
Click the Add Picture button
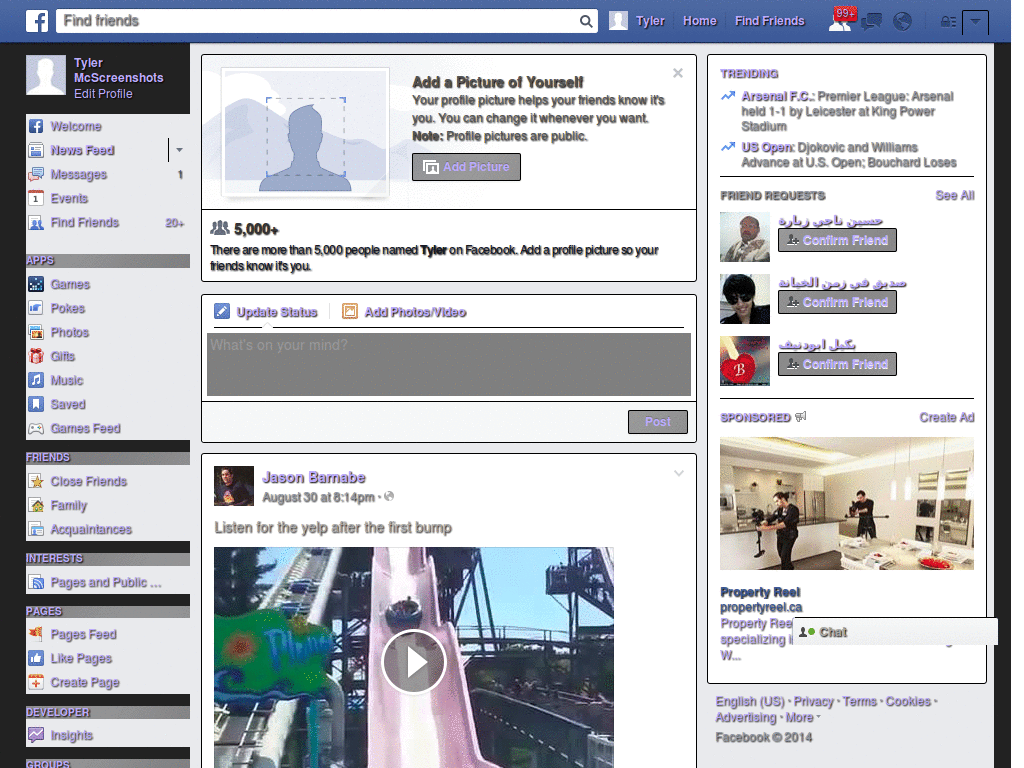click(x=466, y=167)
